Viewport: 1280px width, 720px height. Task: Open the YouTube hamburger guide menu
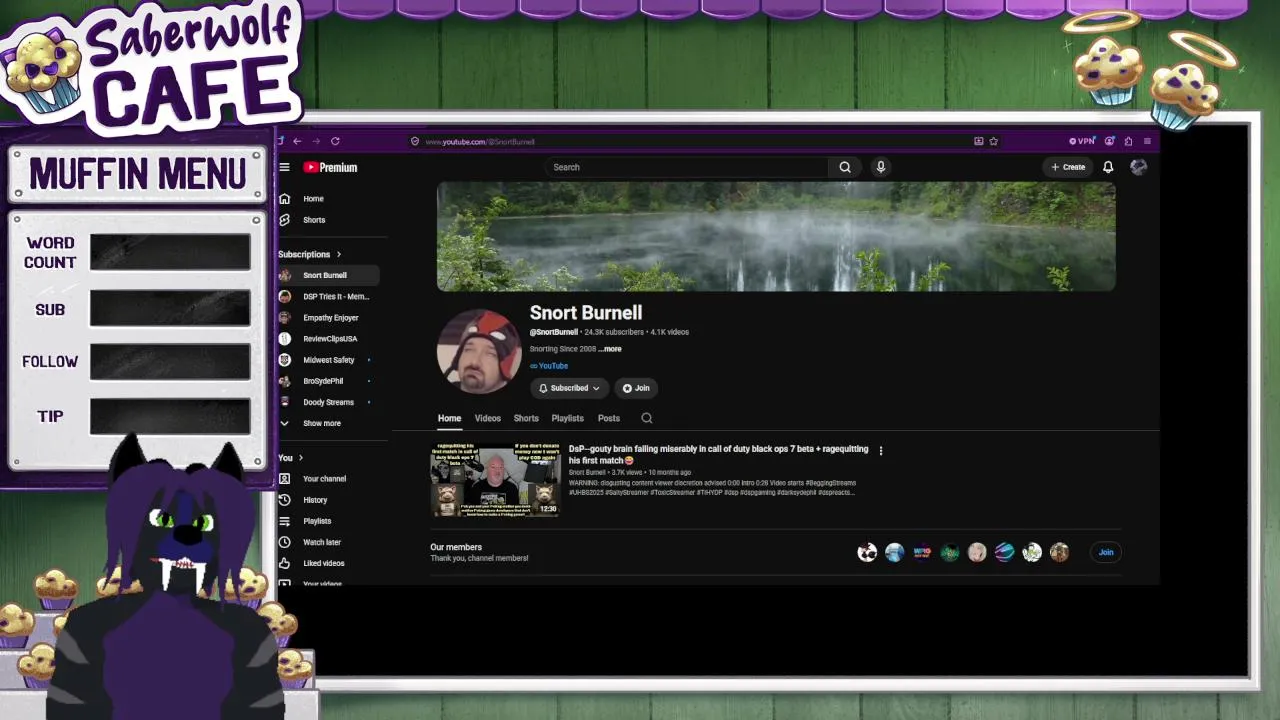click(x=285, y=167)
